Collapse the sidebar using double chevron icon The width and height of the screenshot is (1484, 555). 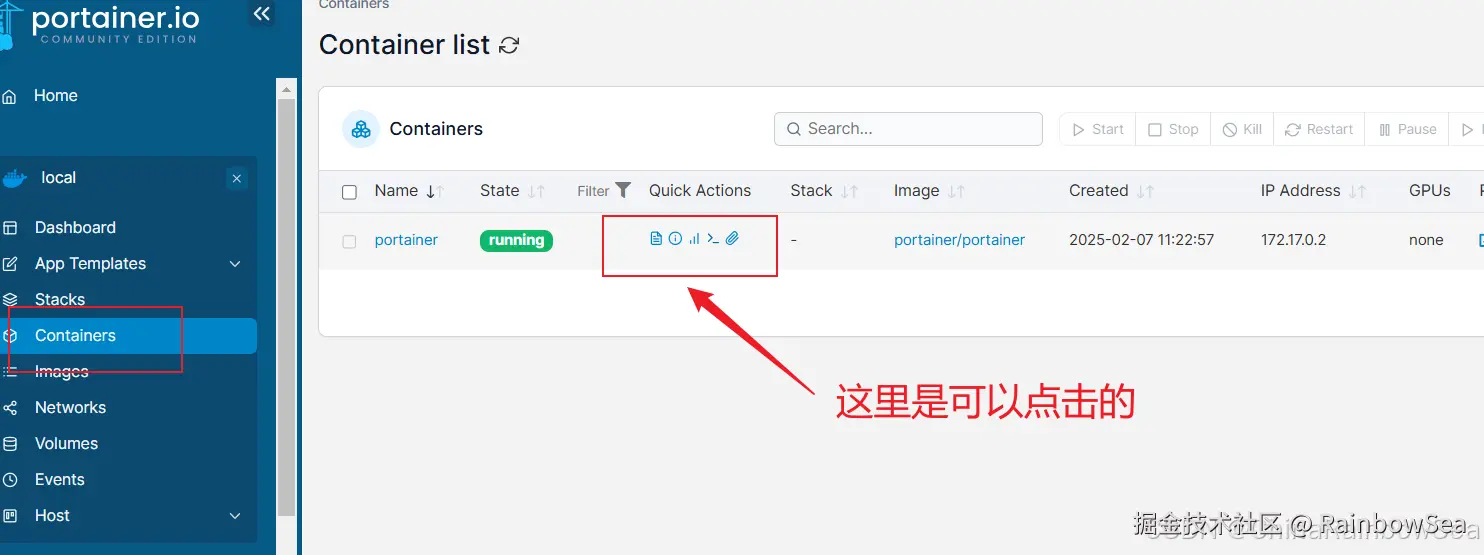click(261, 14)
